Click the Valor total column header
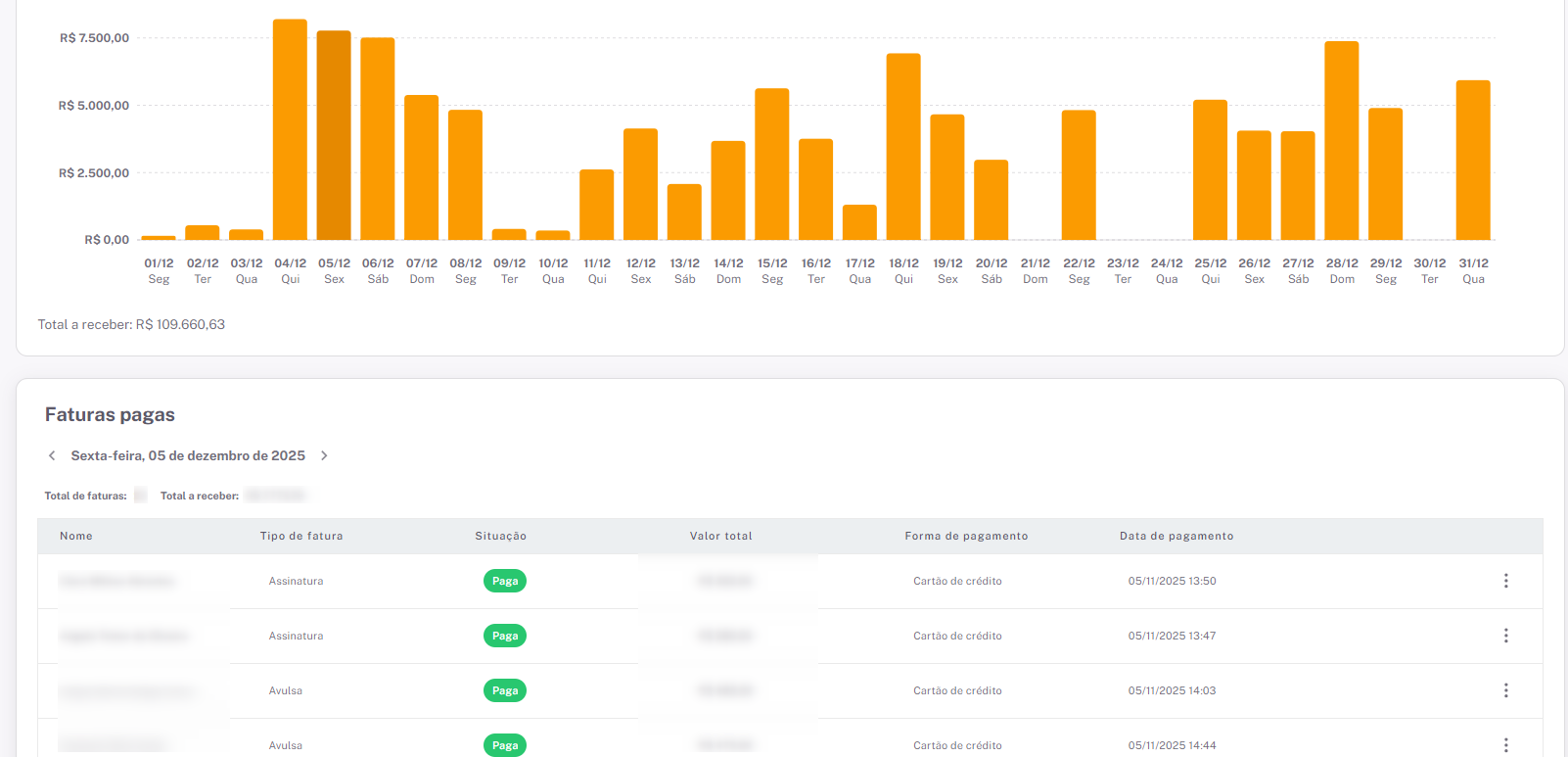The width and height of the screenshot is (1568, 757). pyautogui.click(x=720, y=536)
